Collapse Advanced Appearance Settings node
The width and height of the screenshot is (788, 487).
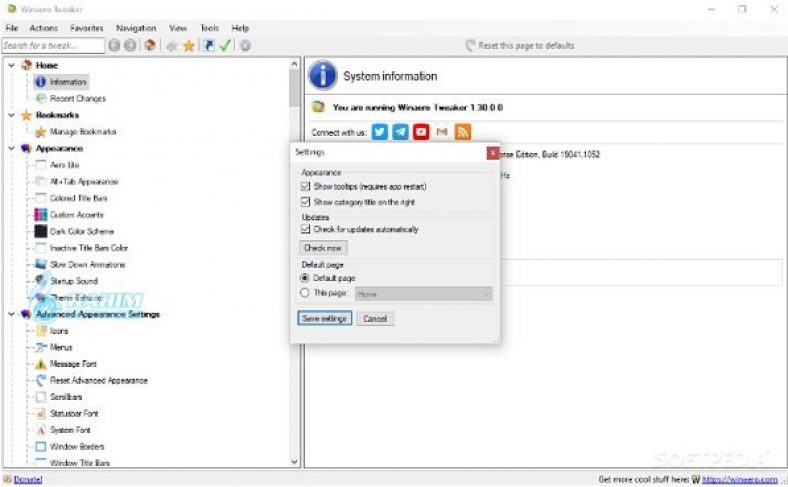[12, 314]
